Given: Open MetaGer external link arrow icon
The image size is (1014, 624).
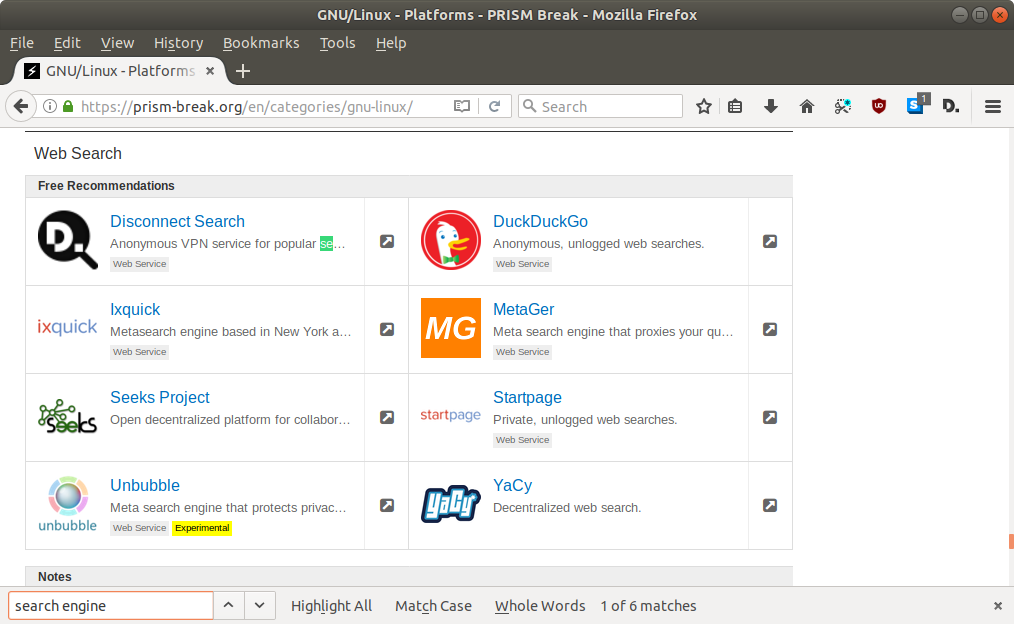Looking at the screenshot, I should coord(770,329).
